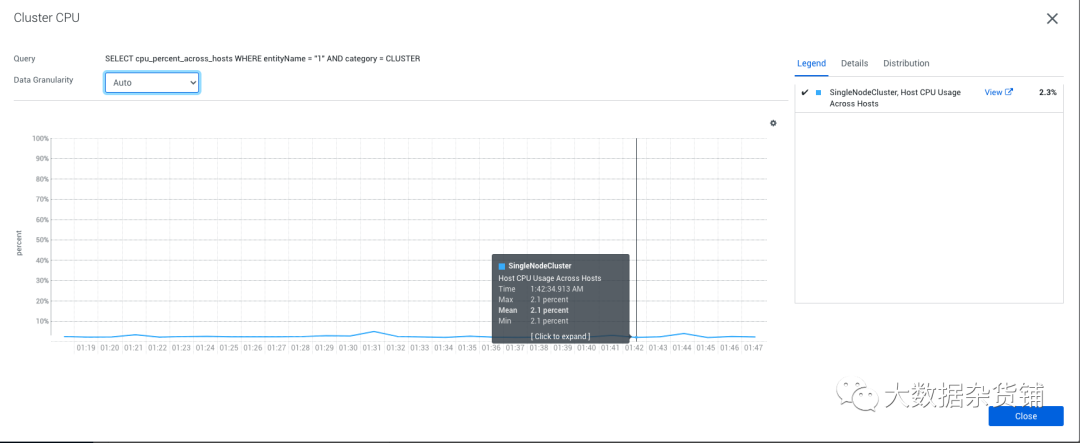Image resolution: width=1080 pixels, height=443 pixels.
Task: Switch to the Distribution tab
Action: pyautogui.click(x=906, y=63)
